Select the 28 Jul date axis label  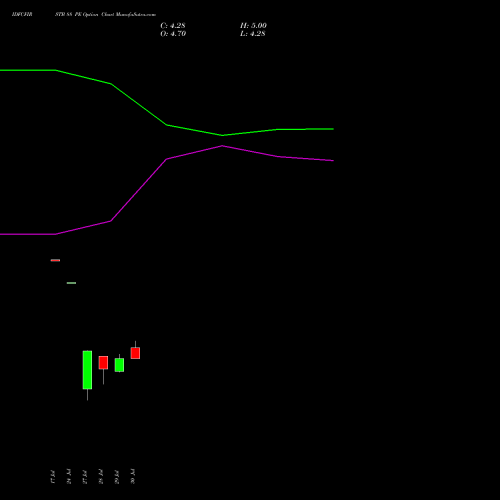(101, 477)
